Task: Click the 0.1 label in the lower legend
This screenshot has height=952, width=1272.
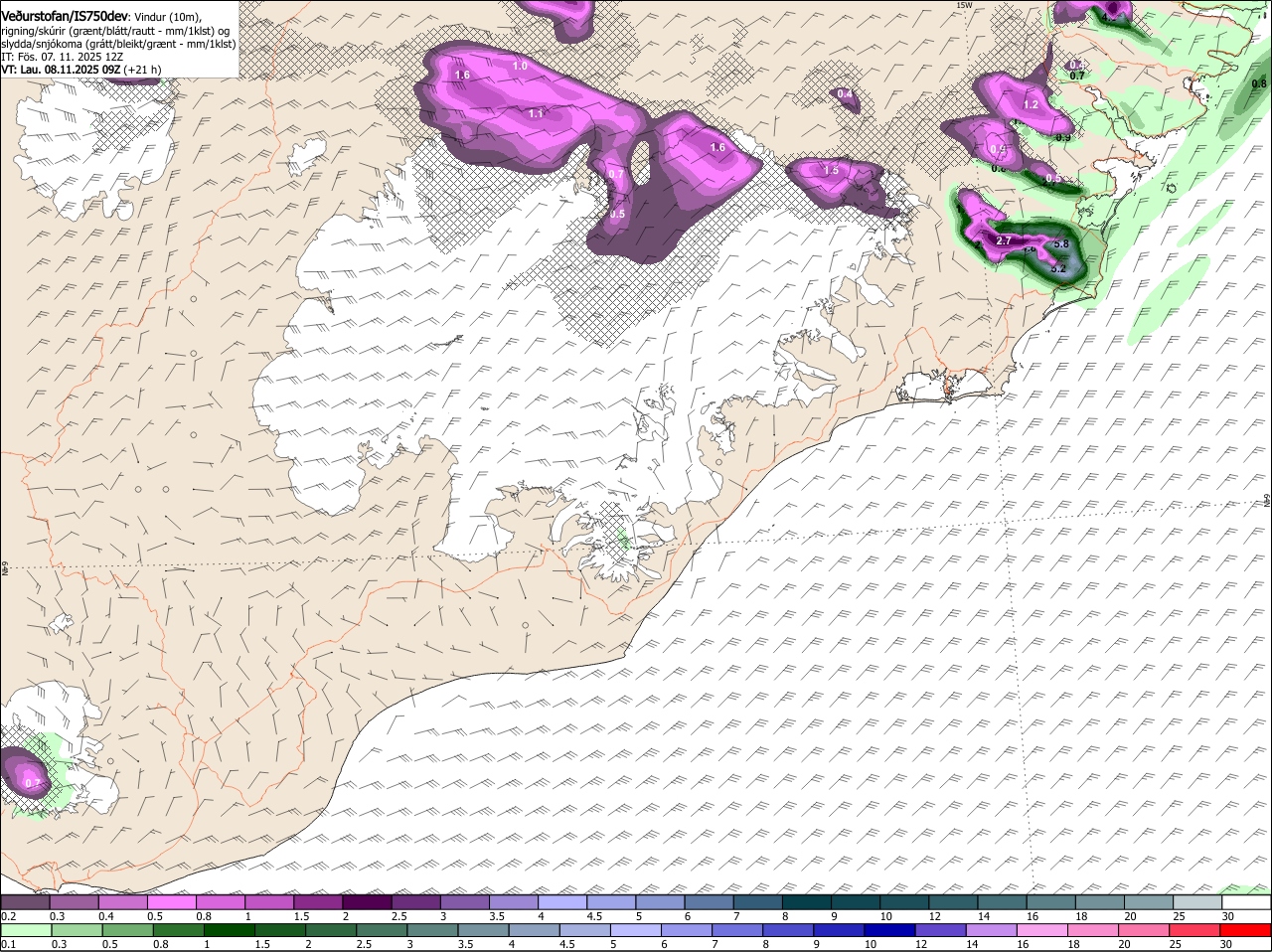Action: (8, 944)
